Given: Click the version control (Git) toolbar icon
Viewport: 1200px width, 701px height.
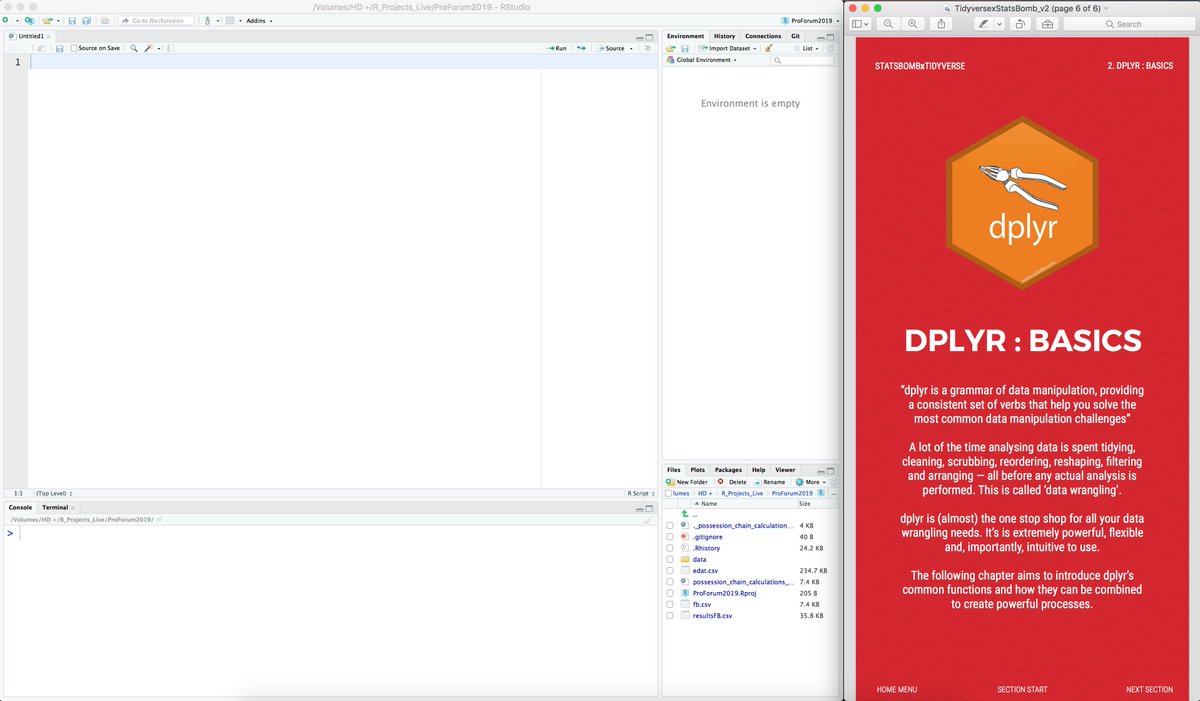Looking at the screenshot, I should click(207, 20).
